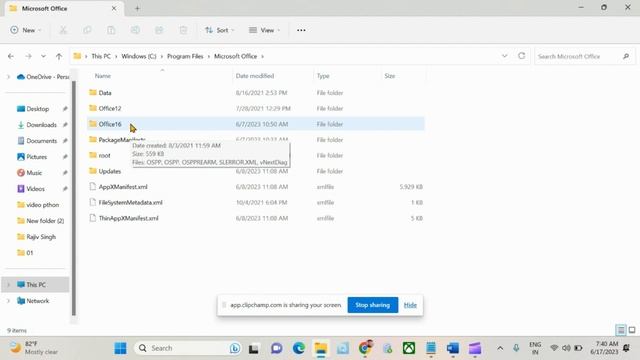The width and height of the screenshot is (640, 360).
Task: Click the Stop sharing button
Action: point(373,305)
